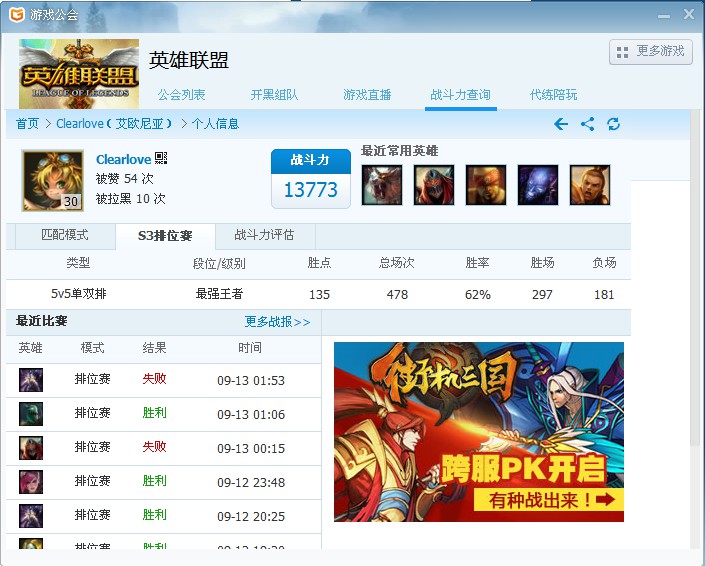Screen dimensions: 705x566
Task: Click the 5v5单双排 type cell
Action: [79, 294]
